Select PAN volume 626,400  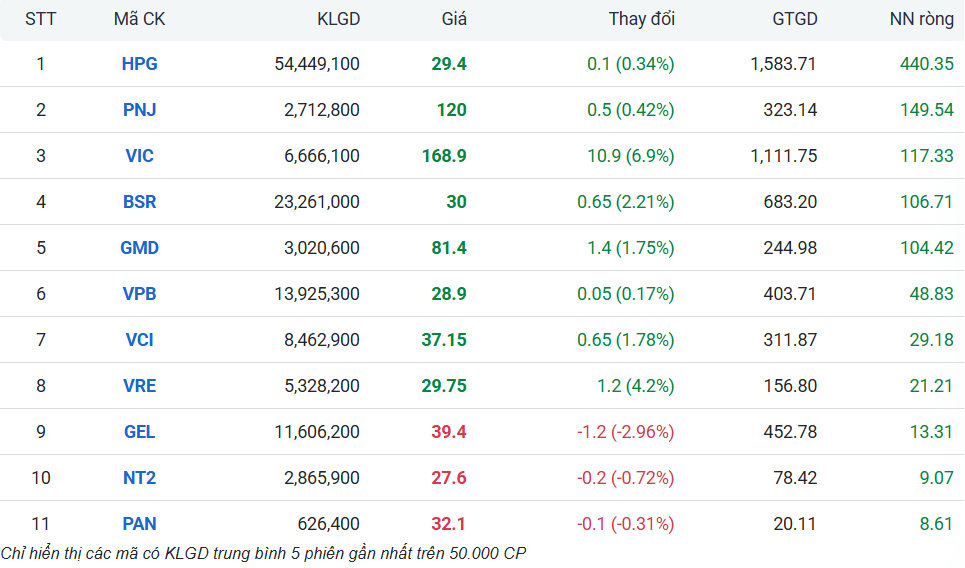pyautogui.click(x=329, y=524)
